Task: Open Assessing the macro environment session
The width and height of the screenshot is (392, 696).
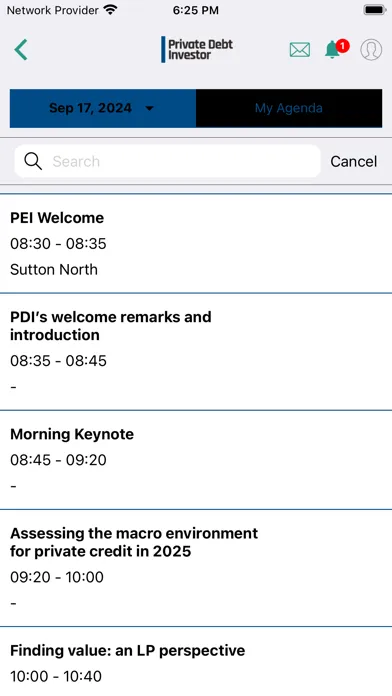Action: (x=196, y=568)
